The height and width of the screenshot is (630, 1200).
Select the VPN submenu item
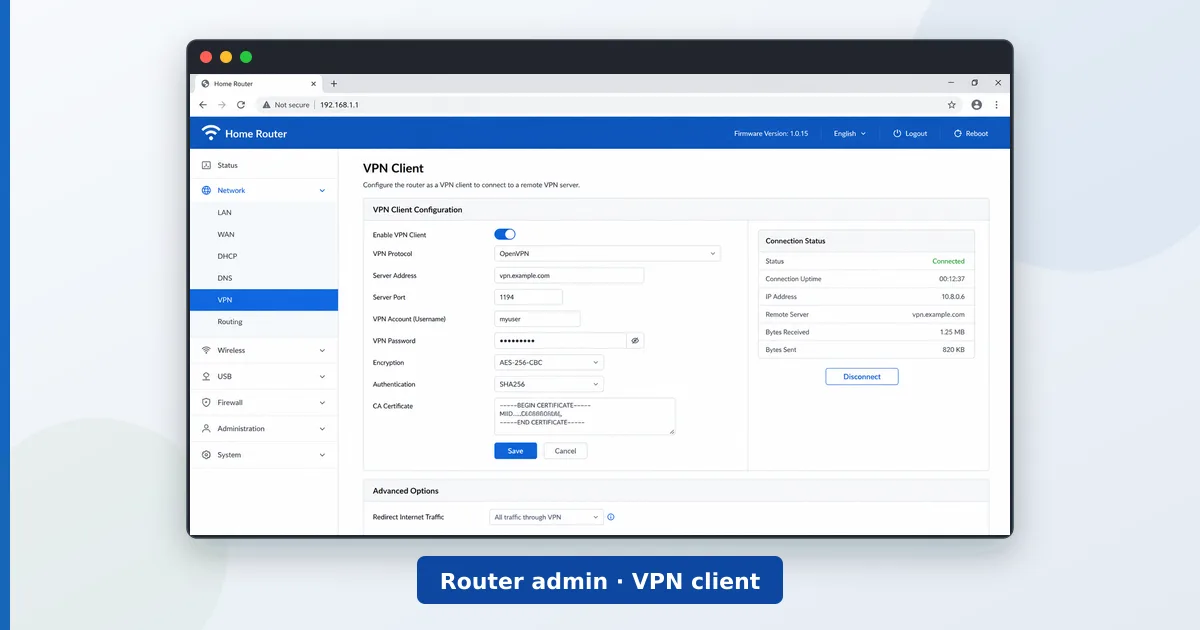264,300
